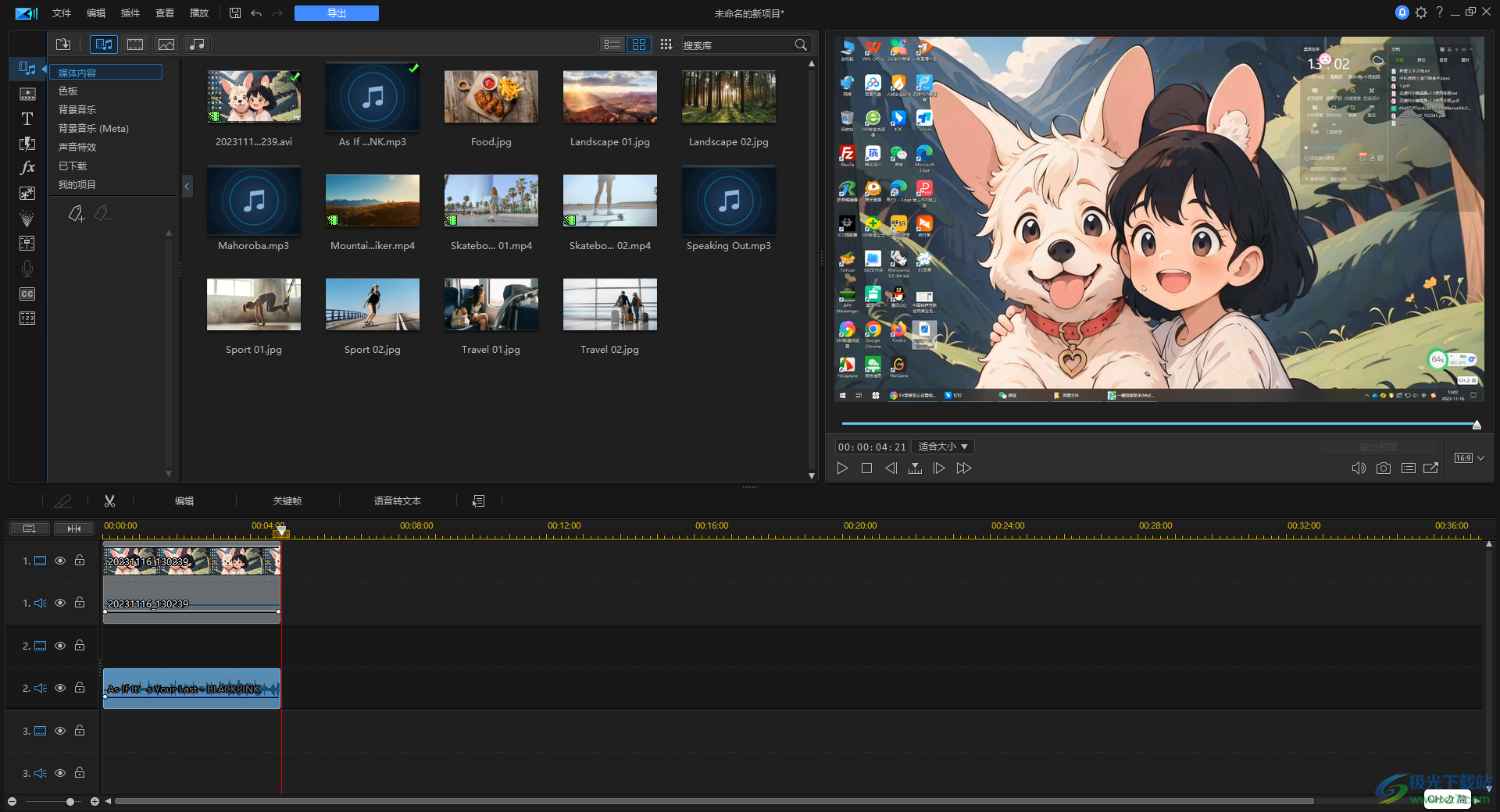Lock video track 2
This screenshot has width=1500, height=812.
[80, 646]
